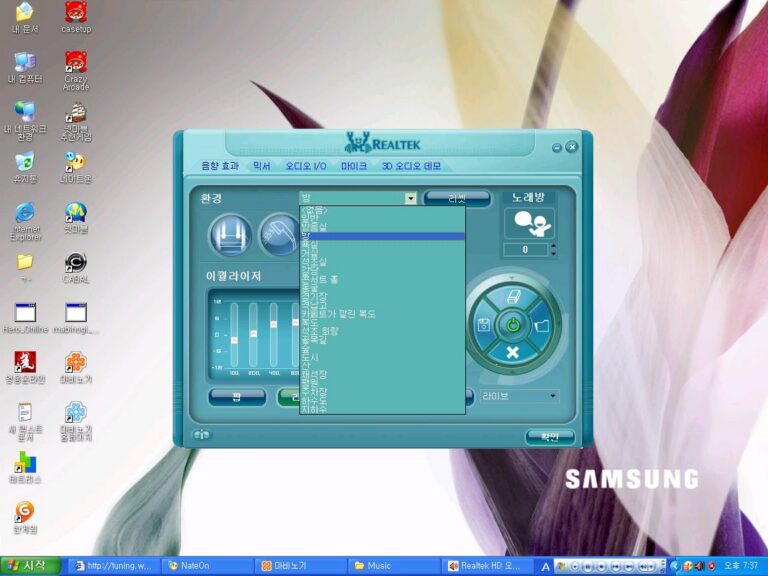Select the shower-head environment icon

pyautogui.click(x=279, y=236)
